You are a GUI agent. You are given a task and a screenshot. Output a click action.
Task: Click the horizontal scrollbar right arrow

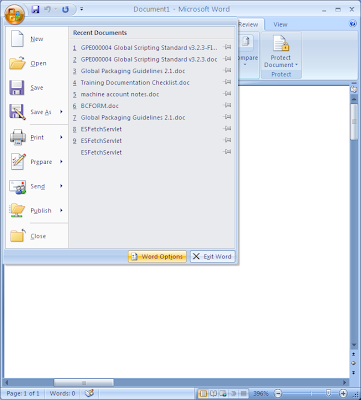[x=346, y=382]
